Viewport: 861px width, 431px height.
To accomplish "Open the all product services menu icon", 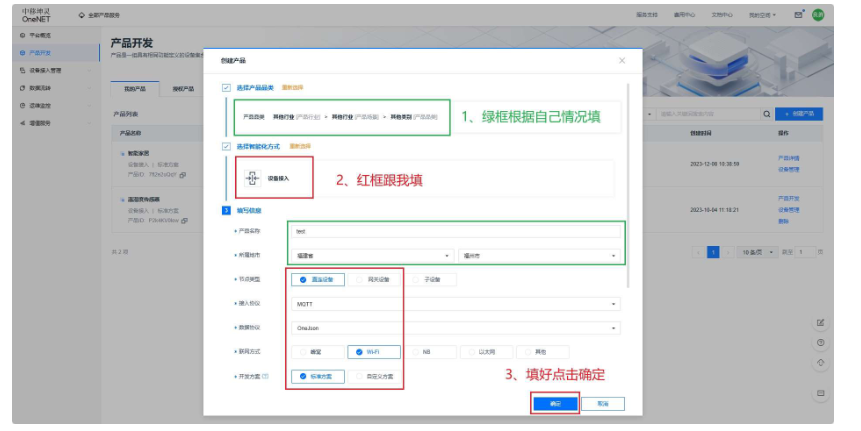I will (81, 15).
